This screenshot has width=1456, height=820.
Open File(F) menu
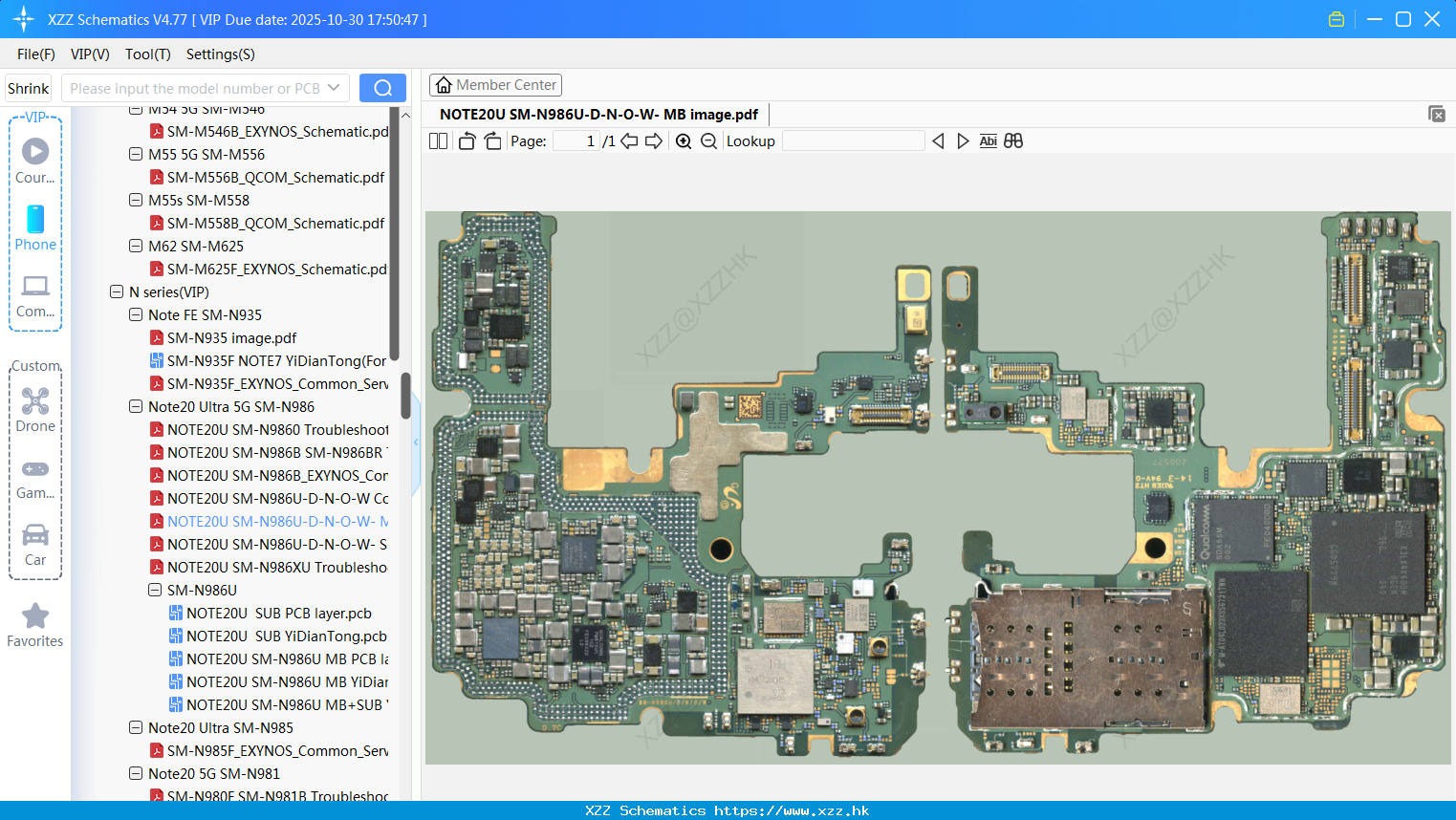click(36, 54)
